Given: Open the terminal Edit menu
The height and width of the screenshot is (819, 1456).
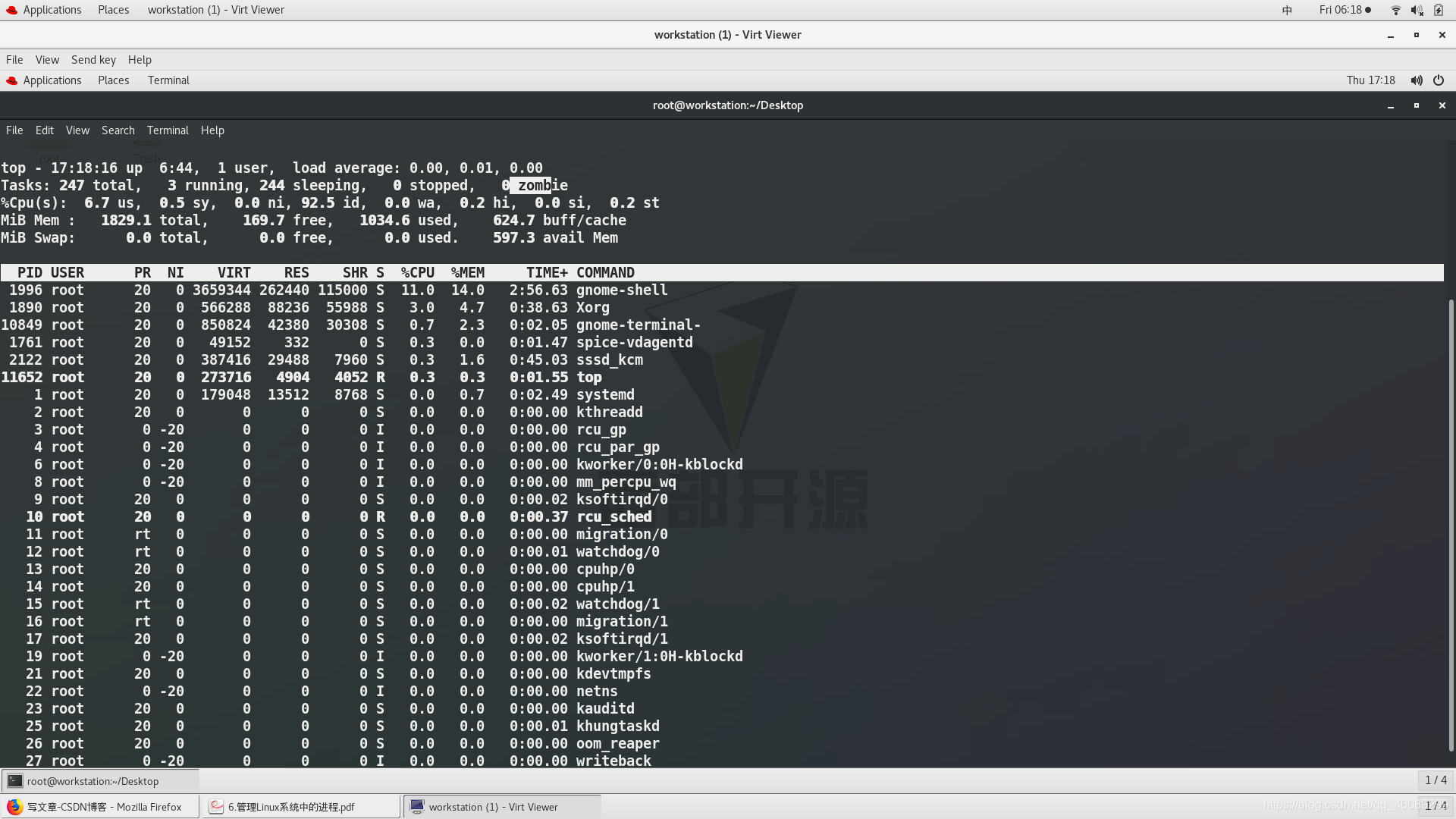Looking at the screenshot, I should 45,130.
